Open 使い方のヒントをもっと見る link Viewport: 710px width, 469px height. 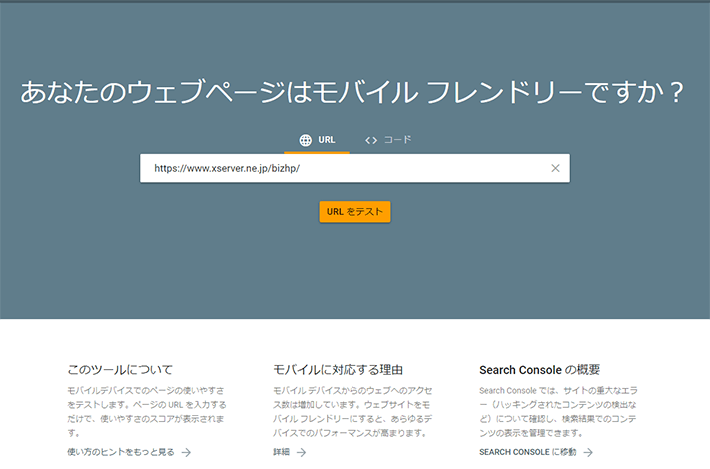[x=121, y=452]
